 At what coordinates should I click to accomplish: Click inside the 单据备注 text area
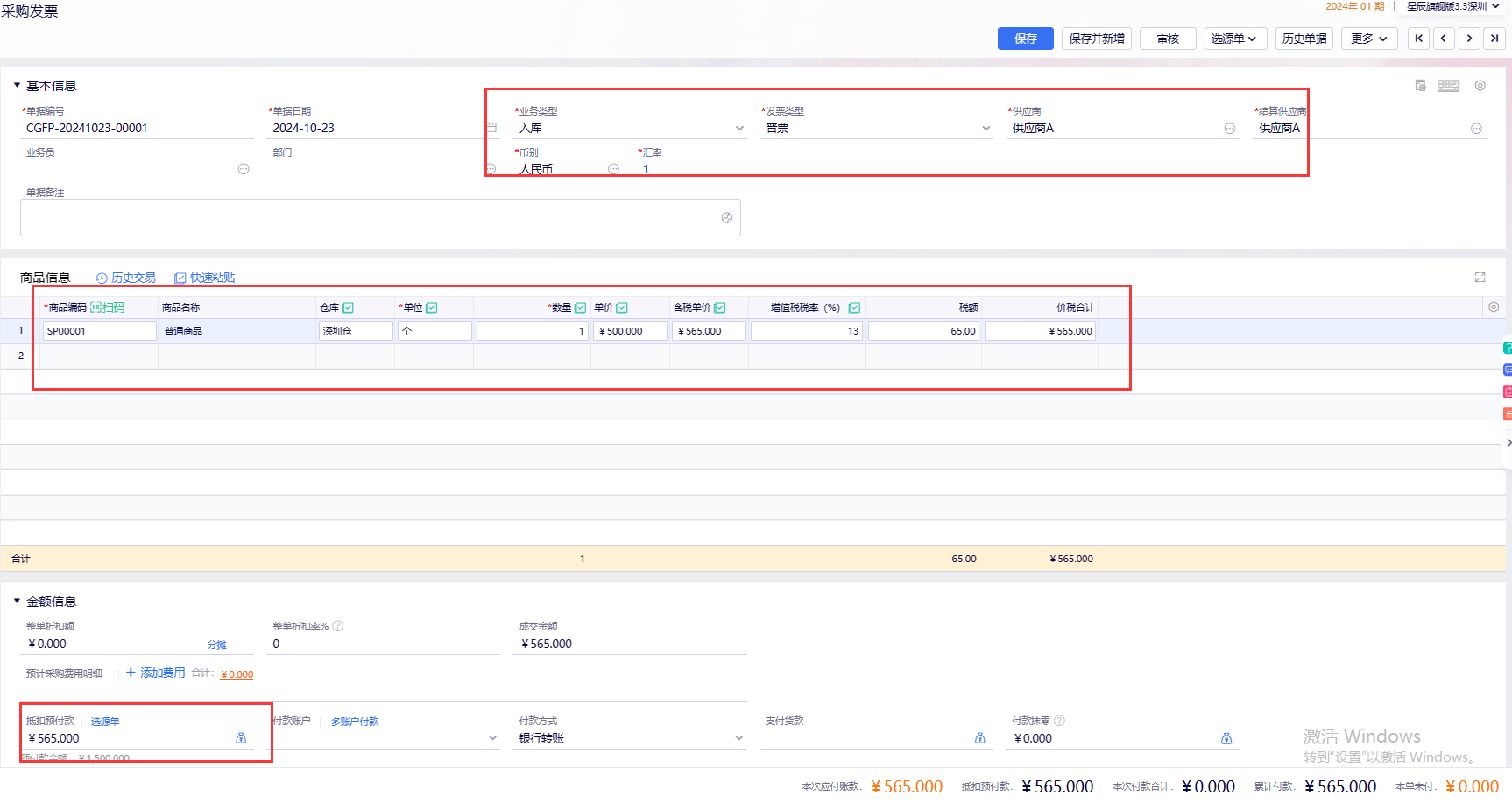(380, 217)
